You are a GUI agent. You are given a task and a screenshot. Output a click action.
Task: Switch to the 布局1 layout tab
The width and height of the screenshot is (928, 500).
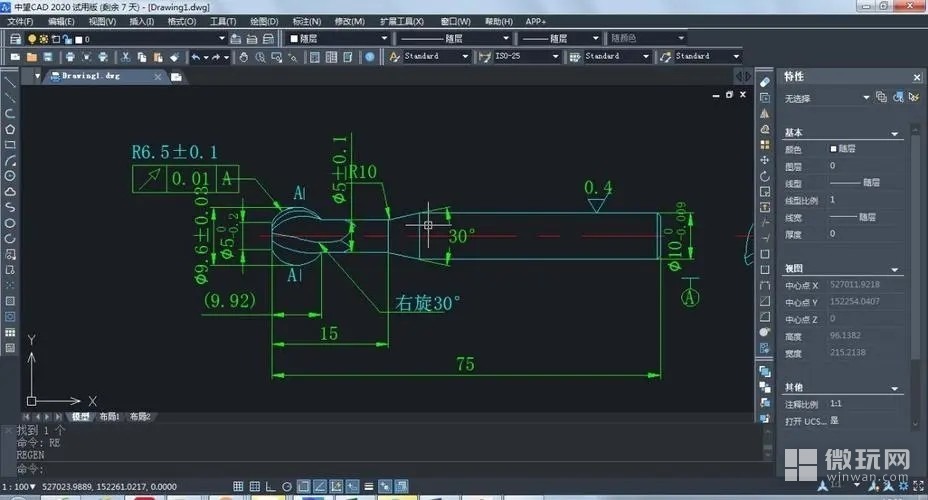point(109,417)
